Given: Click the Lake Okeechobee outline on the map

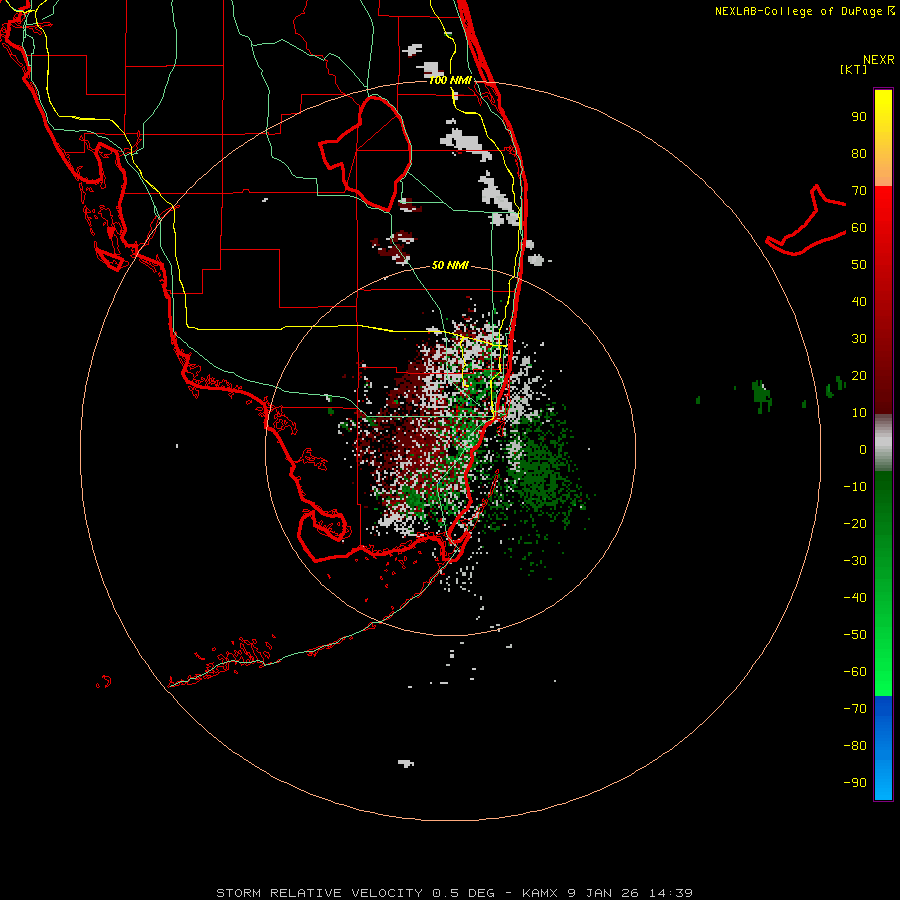Looking at the screenshot, I should pos(366,153).
